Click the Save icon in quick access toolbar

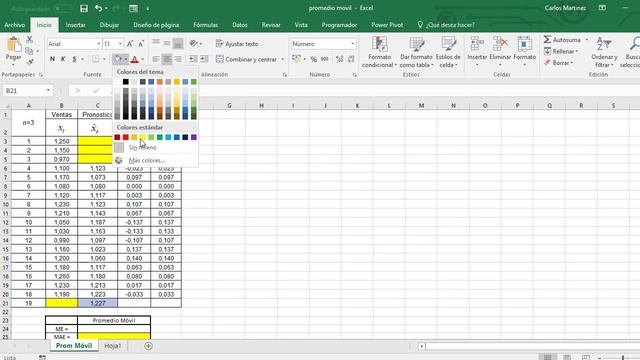coord(84,8)
